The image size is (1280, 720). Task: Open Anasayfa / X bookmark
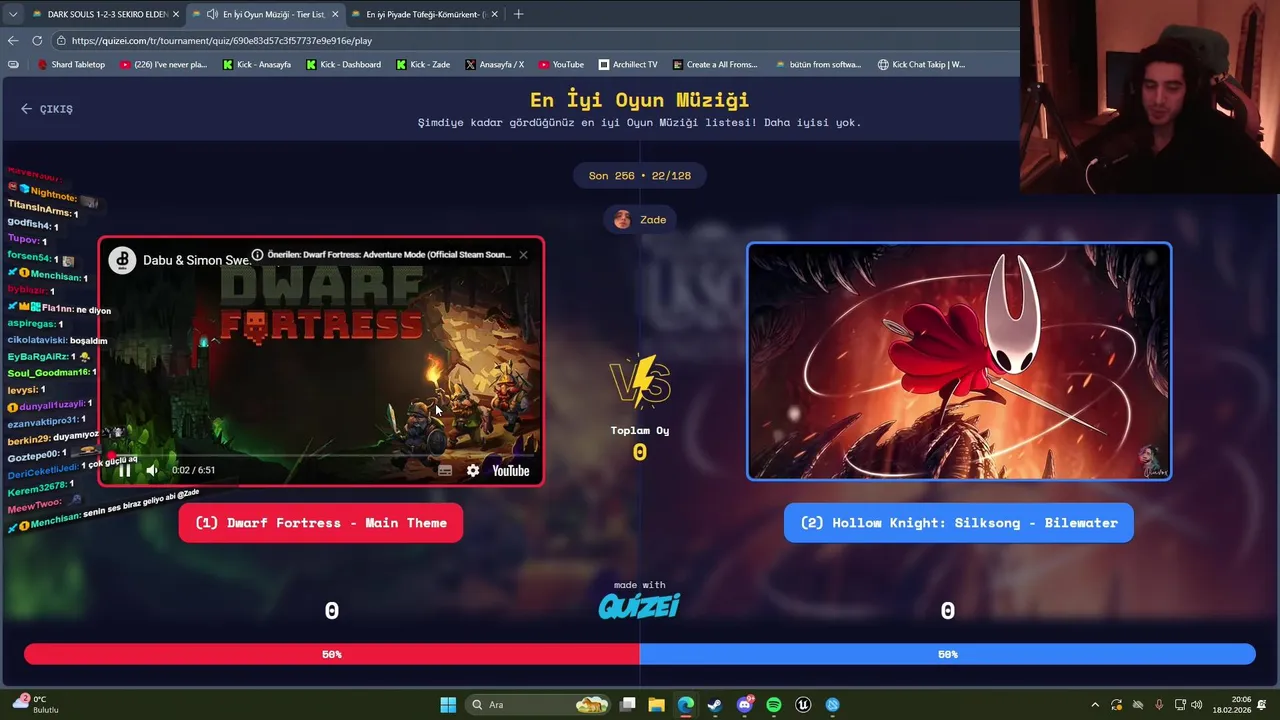pos(495,65)
